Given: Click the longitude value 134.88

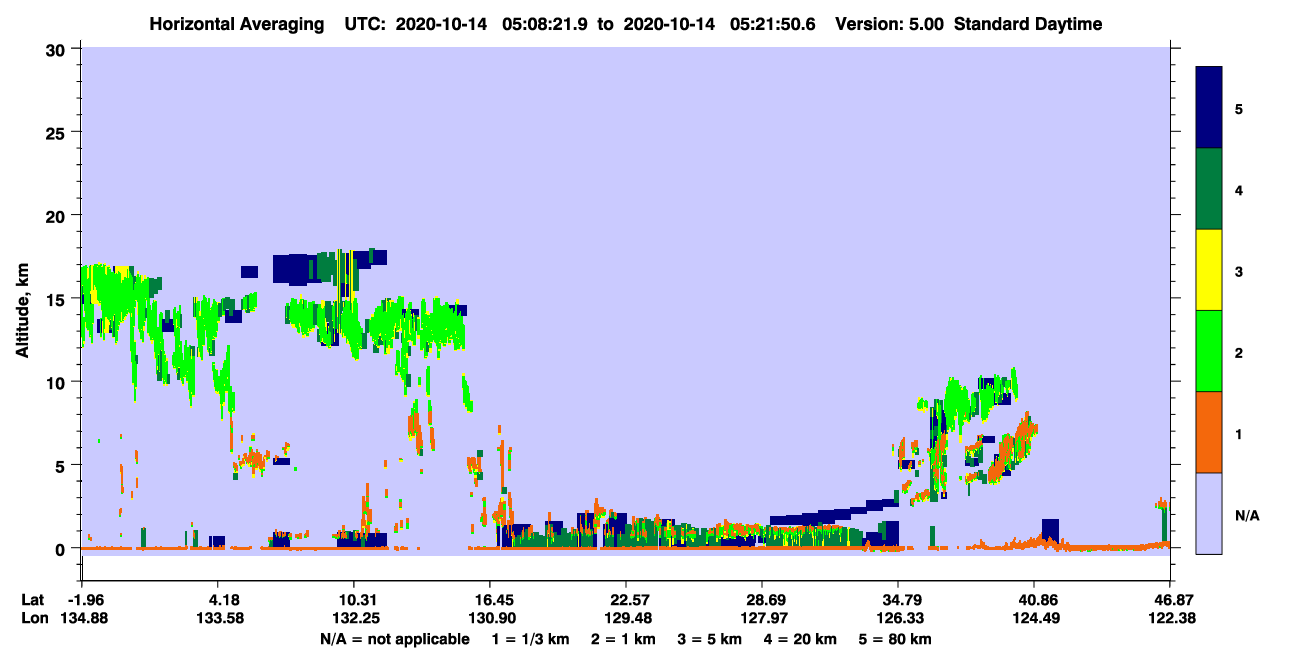Looking at the screenshot, I should pyautogui.click(x=82, y=618).
